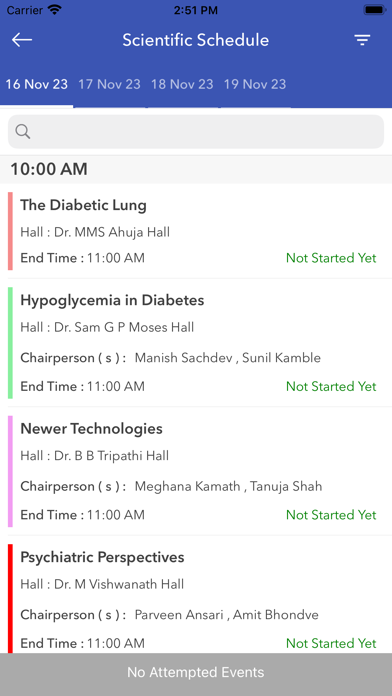Tap Not Started Yet on Diabetic Lung
The height and width of the screenshot is (696, 392).
(x=331, y=258)
